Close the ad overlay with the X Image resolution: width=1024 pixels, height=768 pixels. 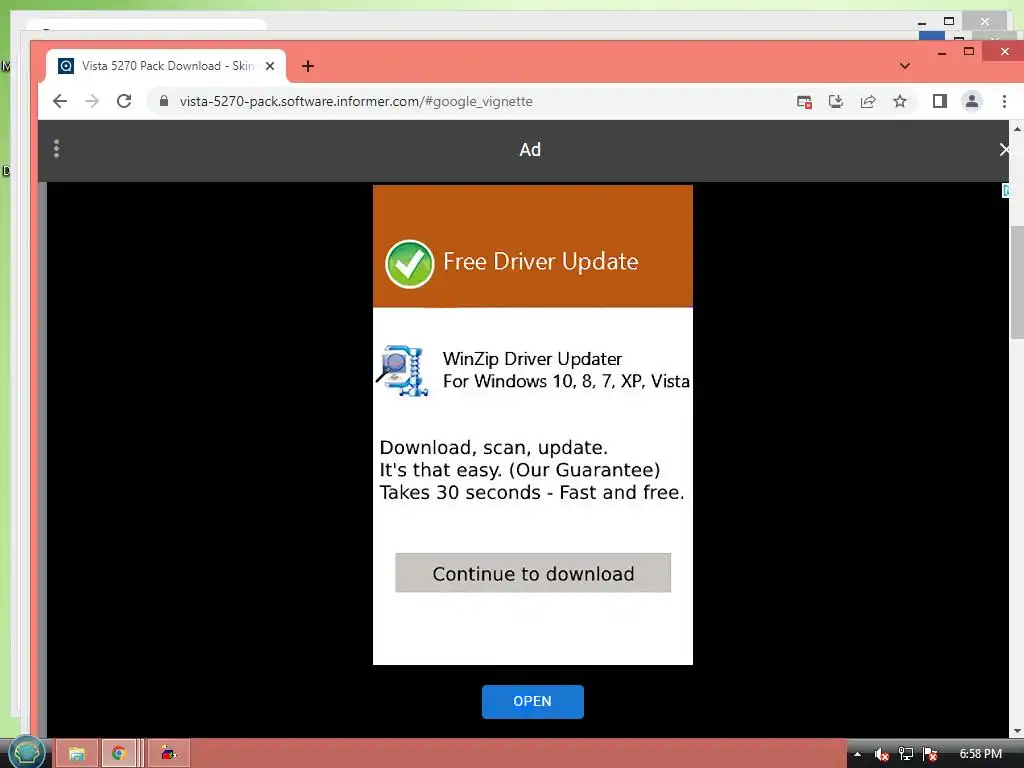pos(1004,150)
